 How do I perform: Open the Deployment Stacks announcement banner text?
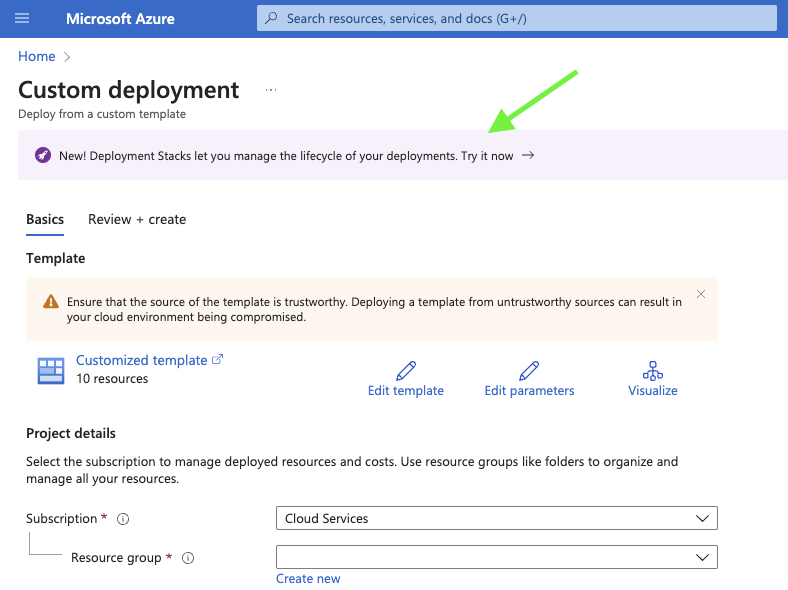point(286,156)
